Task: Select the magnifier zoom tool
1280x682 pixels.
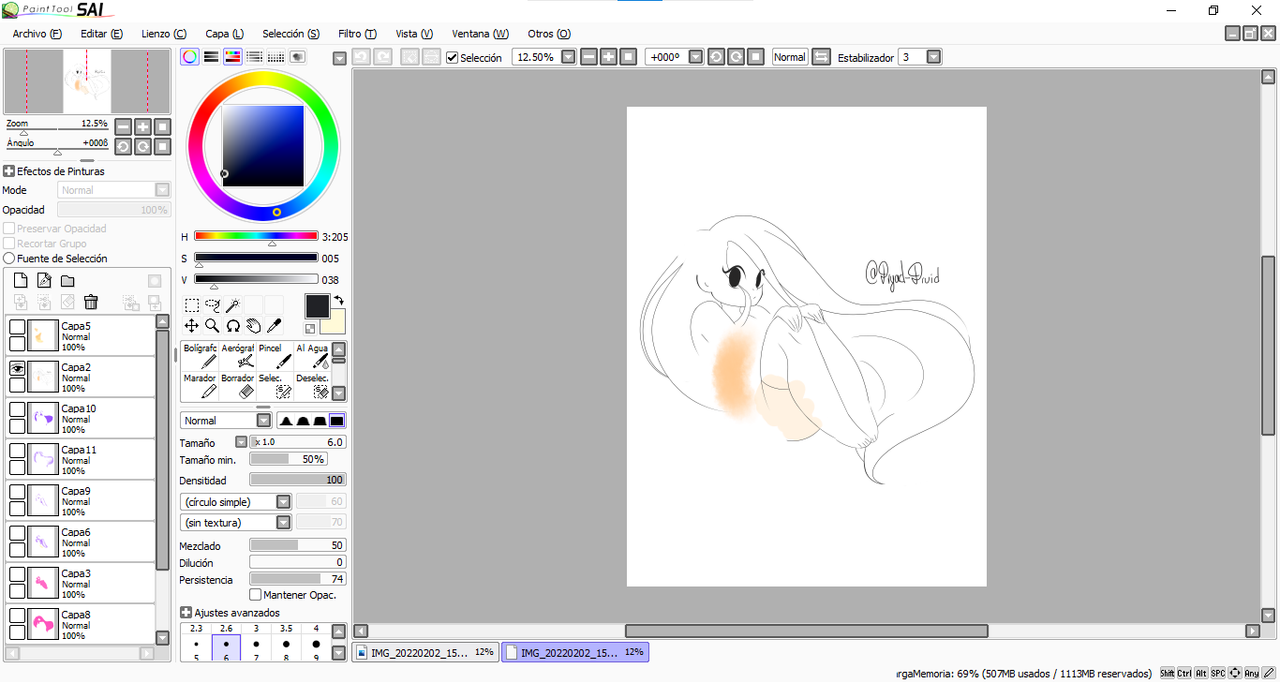Action: click(212, 325)
